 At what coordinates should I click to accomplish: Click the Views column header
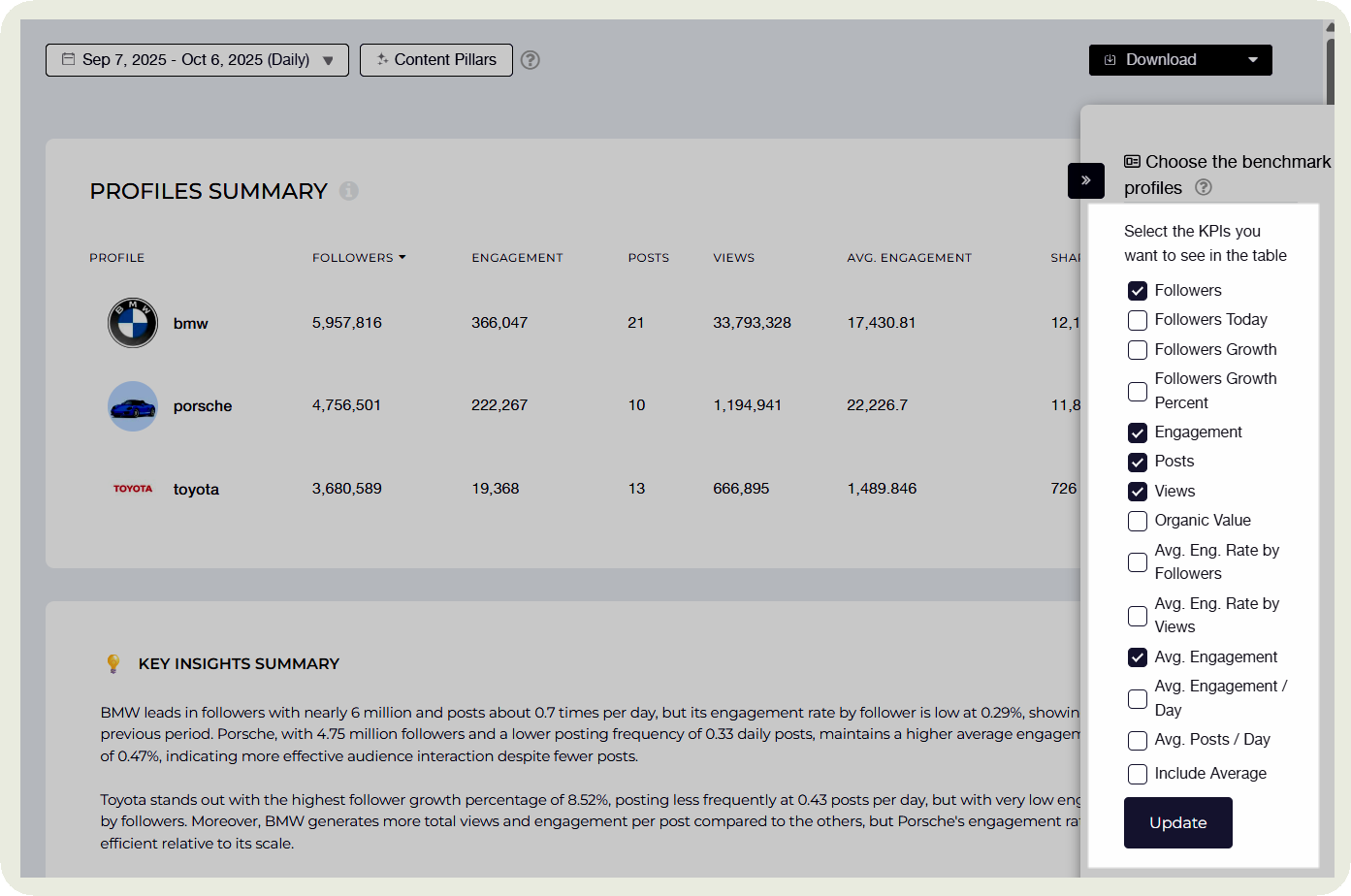pos(733,258)
